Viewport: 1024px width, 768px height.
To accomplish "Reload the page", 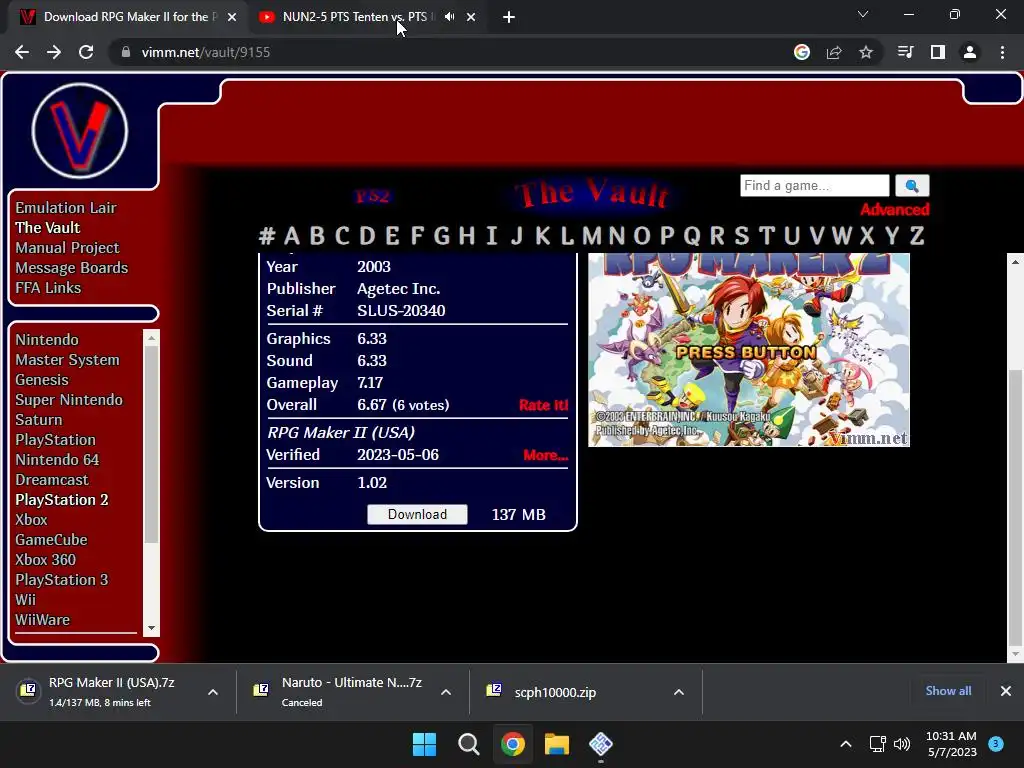I will 86,52.
